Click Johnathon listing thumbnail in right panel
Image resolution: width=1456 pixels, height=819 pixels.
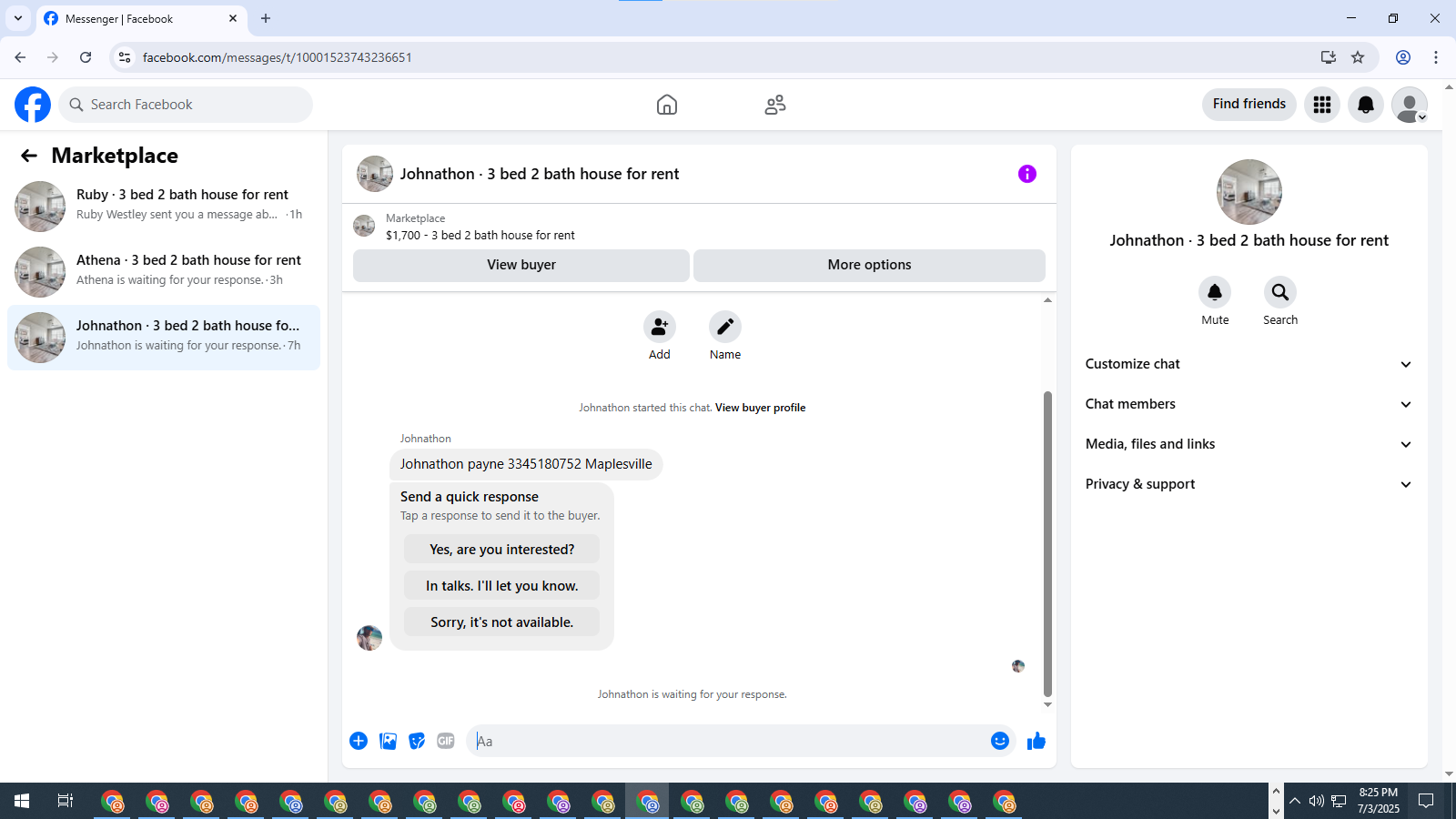tap(1249, 192)
